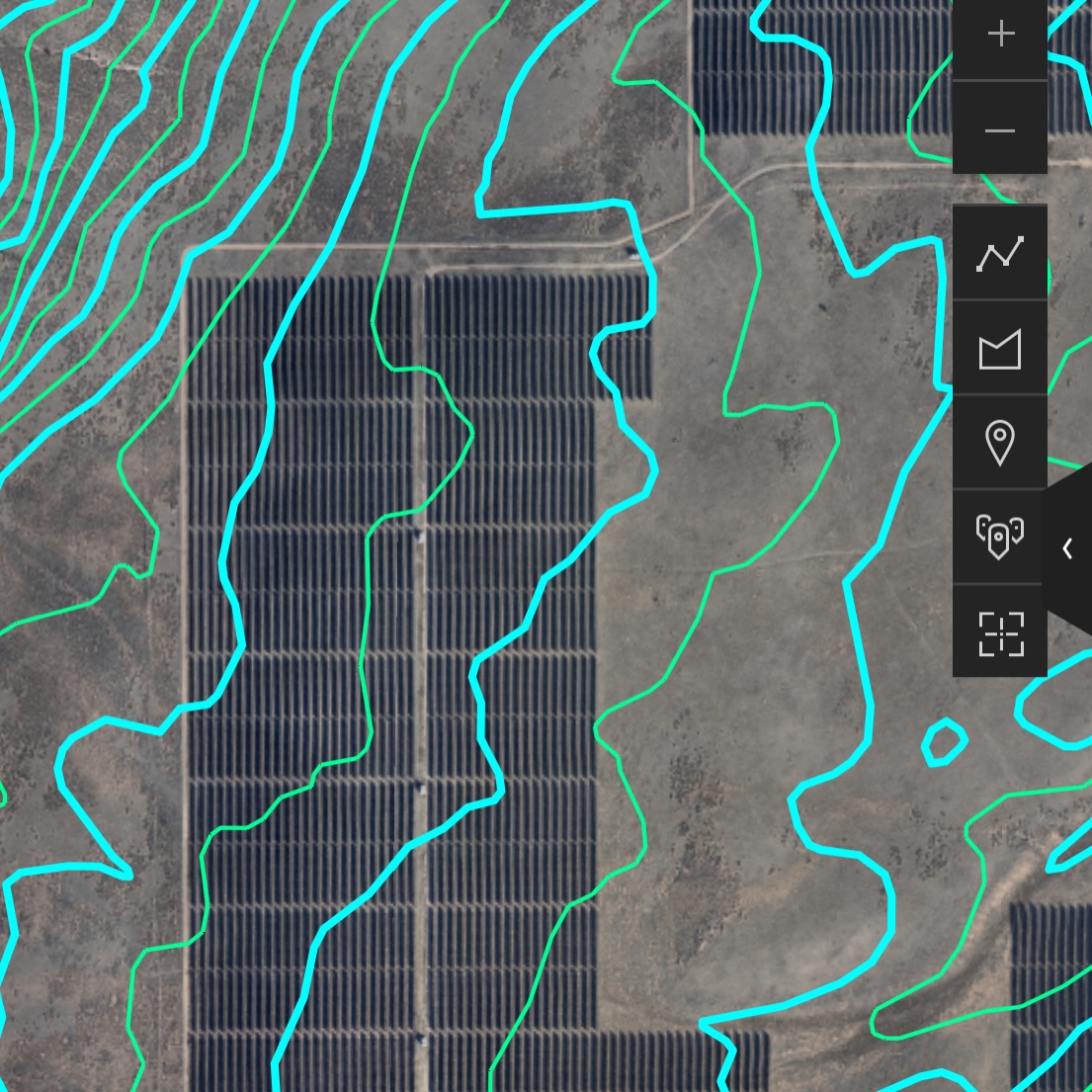
Task: Collapse the side panel with left chevron
Action: 1067,548
